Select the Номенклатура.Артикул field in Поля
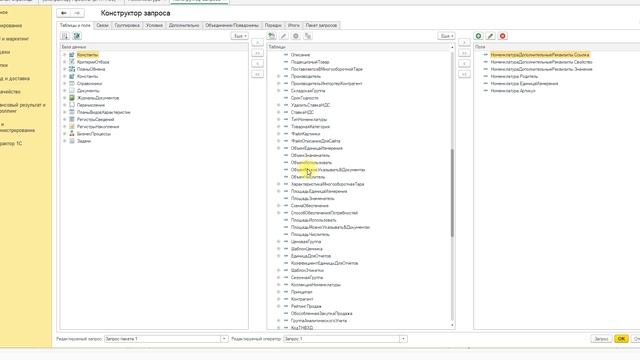This screenshot has height=360, width=640. (x=513, y=91)
